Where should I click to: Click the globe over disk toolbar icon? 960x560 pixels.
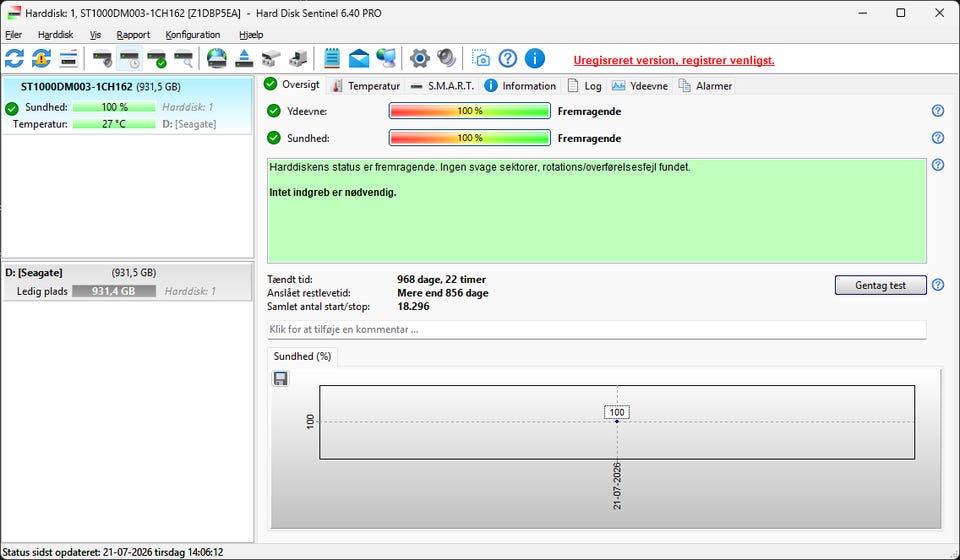[x=217, y=59]
